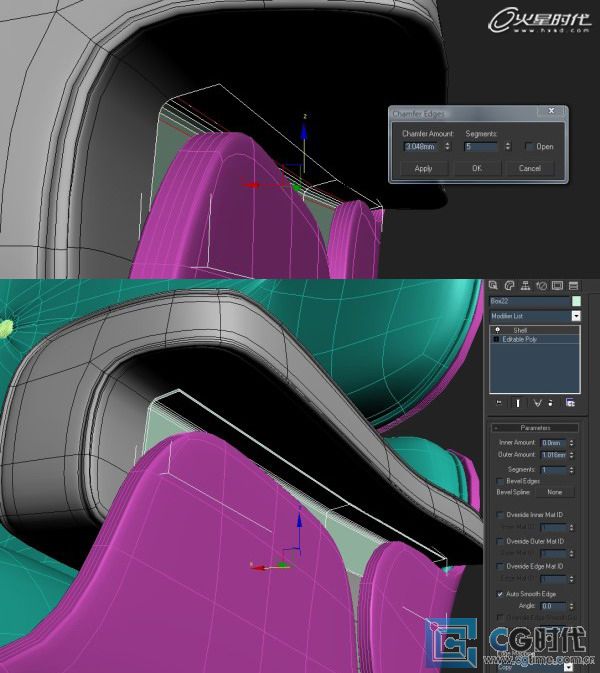Open Configure Modifier Sets icon
Image resolution: width=600 pixels, height=673 pixels.
point(570,403)
